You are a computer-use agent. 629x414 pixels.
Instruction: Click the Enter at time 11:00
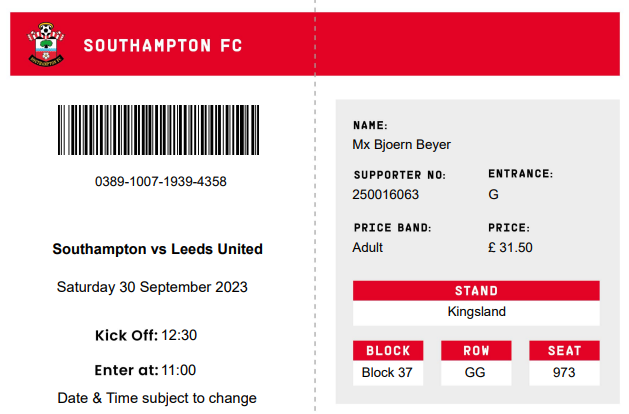tap(179, 370)
